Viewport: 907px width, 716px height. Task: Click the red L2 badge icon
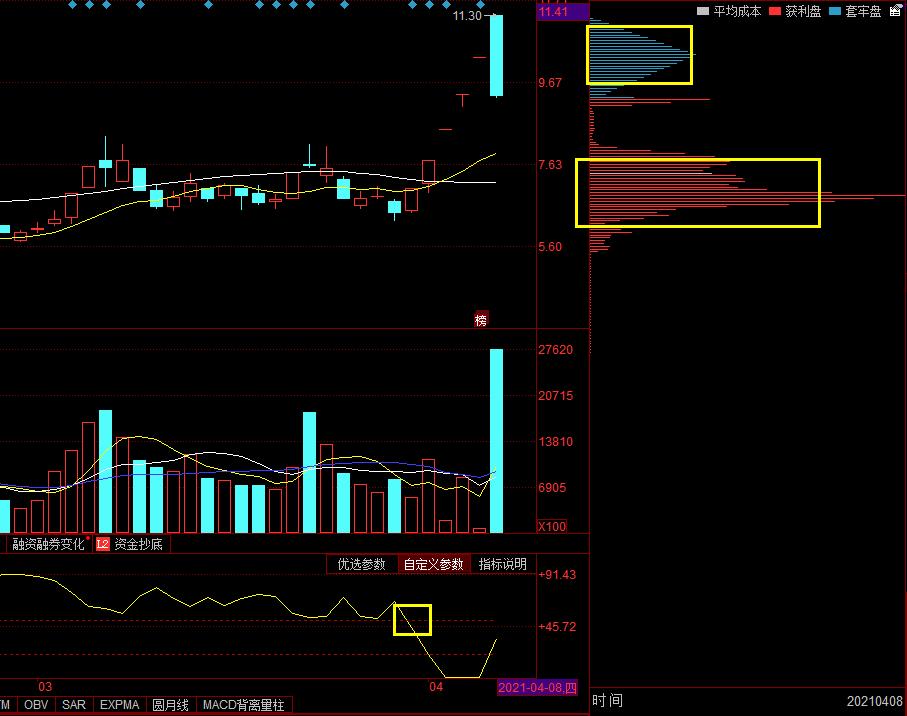tap(102, 544)
